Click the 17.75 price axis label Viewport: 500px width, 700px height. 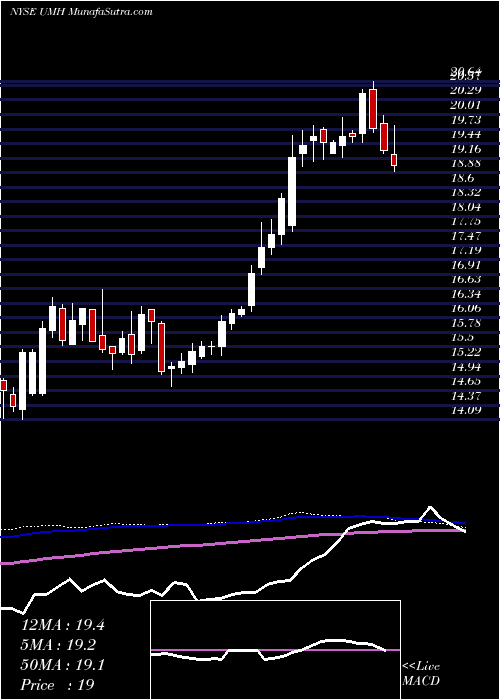pos(466,221)
